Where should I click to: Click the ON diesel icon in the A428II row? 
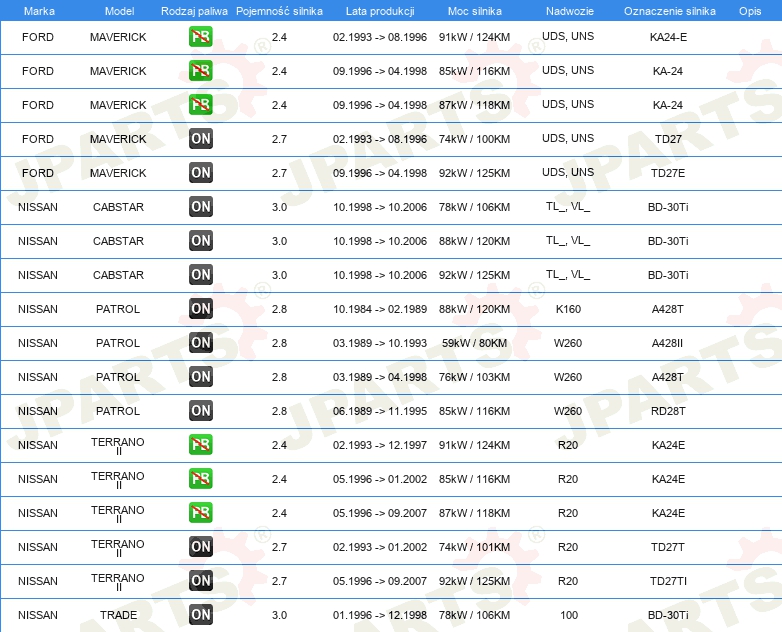tap(200, 343)
